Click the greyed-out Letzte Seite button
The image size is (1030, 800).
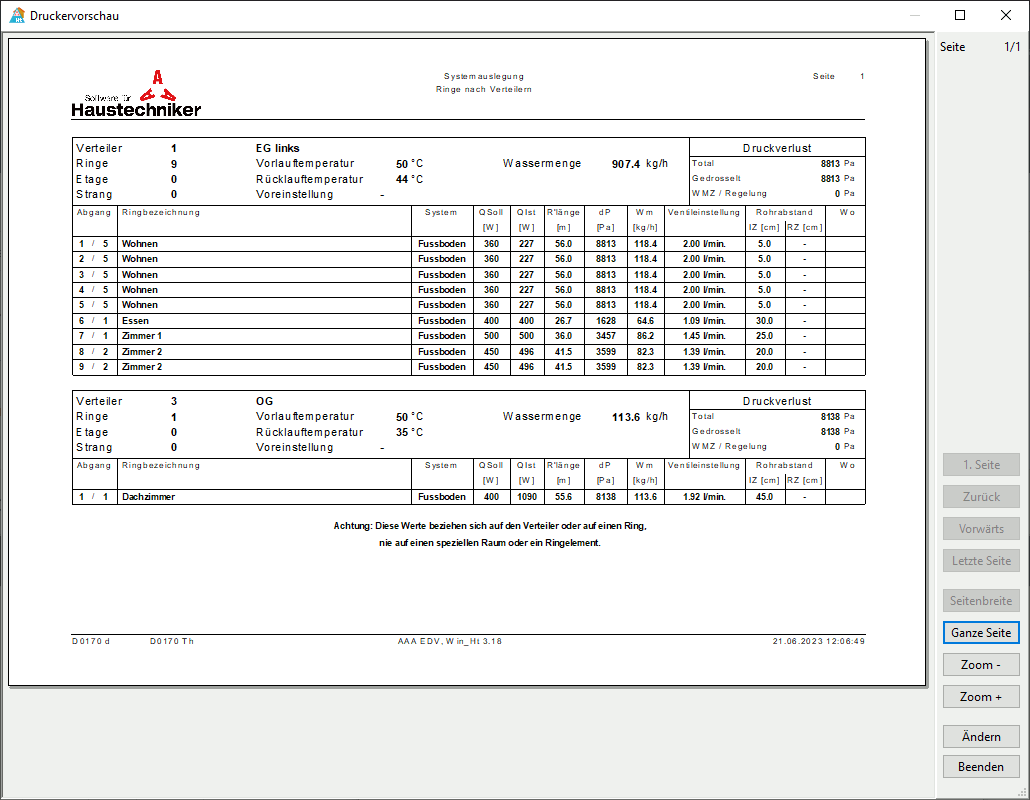point(981,561)
